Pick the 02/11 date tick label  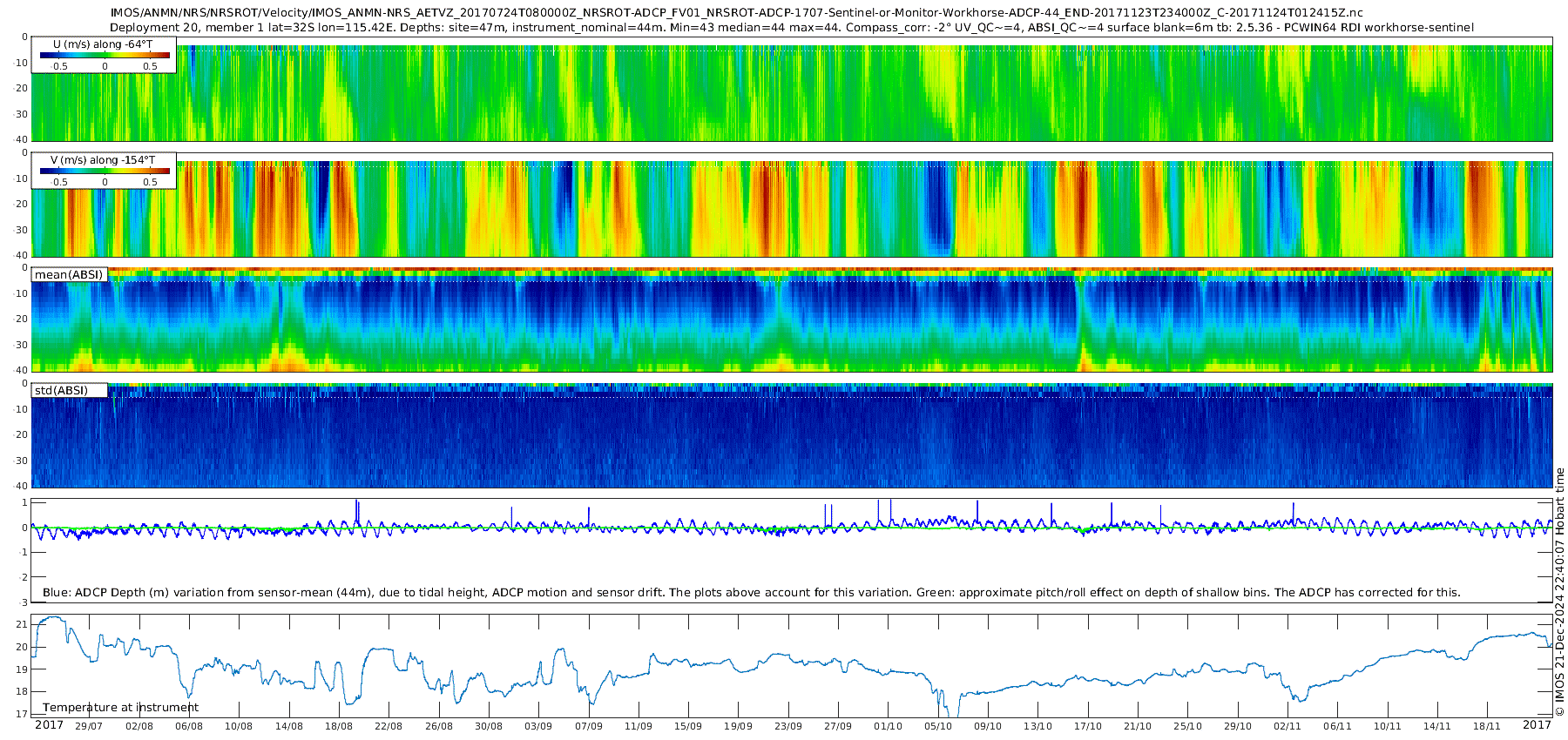[x=1287, y=726]
